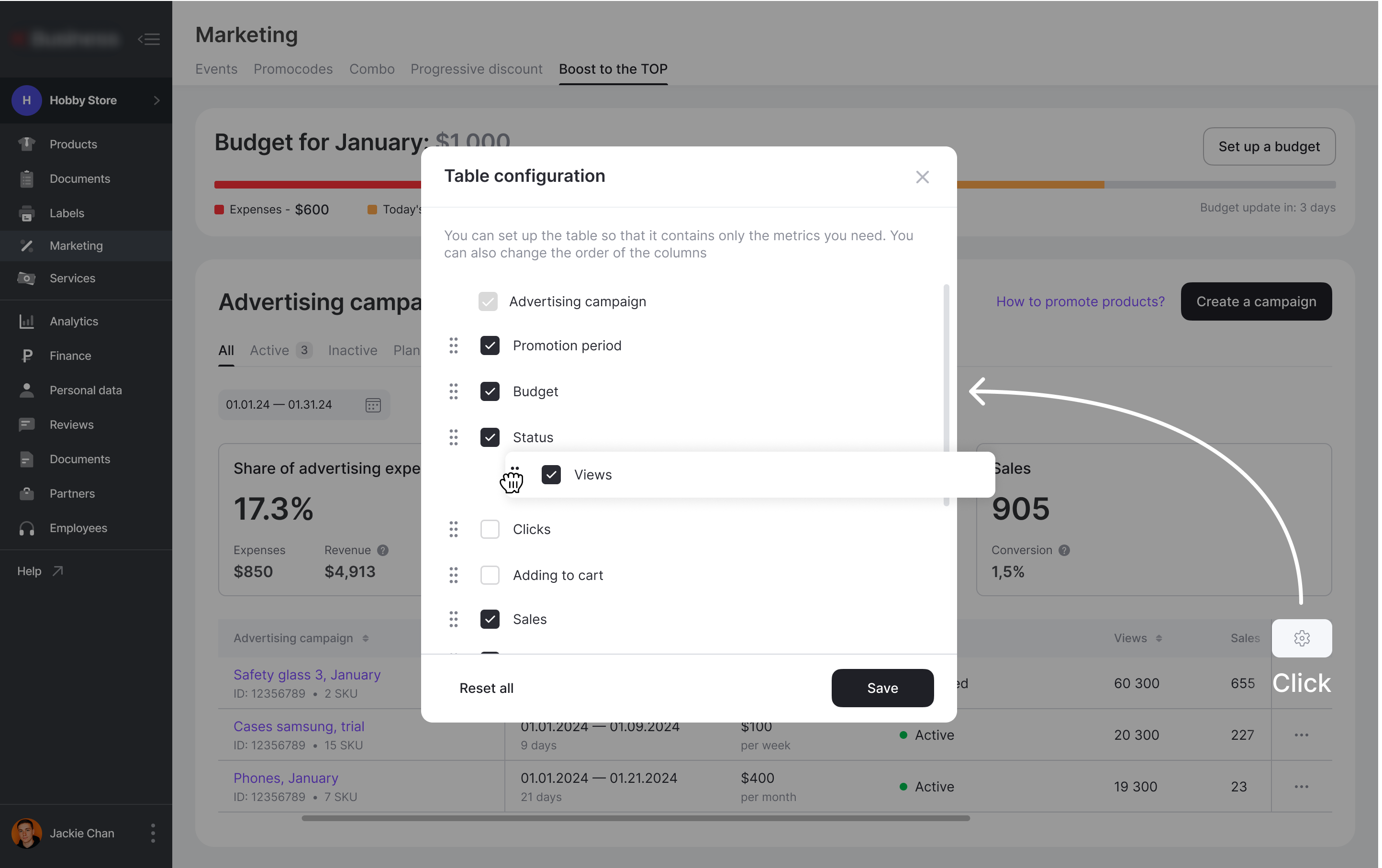
Task: Click the horizontal table scrollbar
Action: pyautogui.click(x=635, y=818)
